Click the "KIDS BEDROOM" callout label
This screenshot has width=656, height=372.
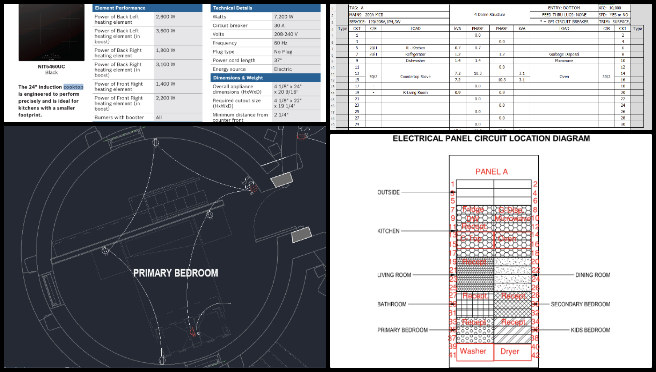point(590,330)
